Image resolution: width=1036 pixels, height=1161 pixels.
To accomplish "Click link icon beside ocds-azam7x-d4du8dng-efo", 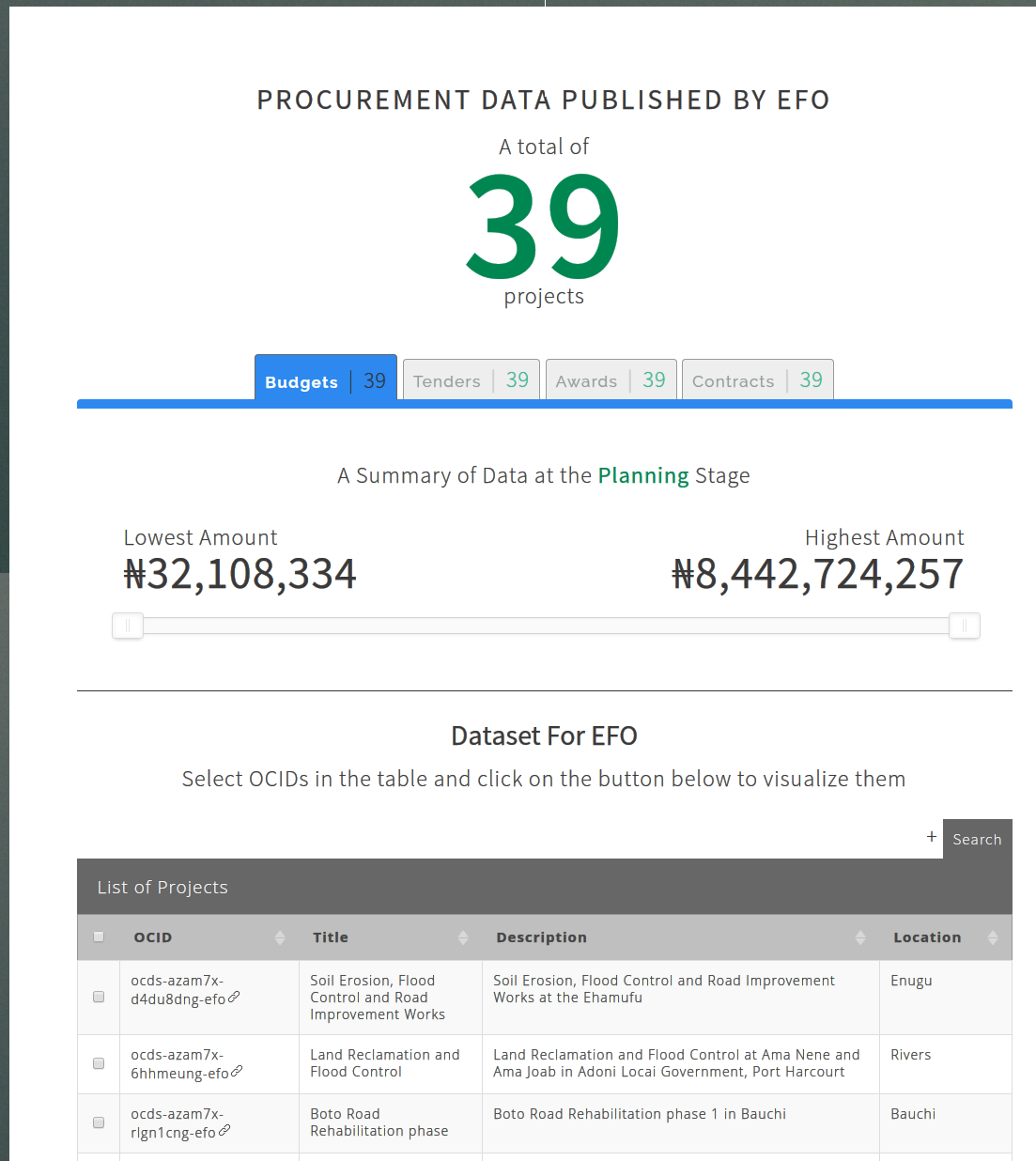I will (235, 998).
